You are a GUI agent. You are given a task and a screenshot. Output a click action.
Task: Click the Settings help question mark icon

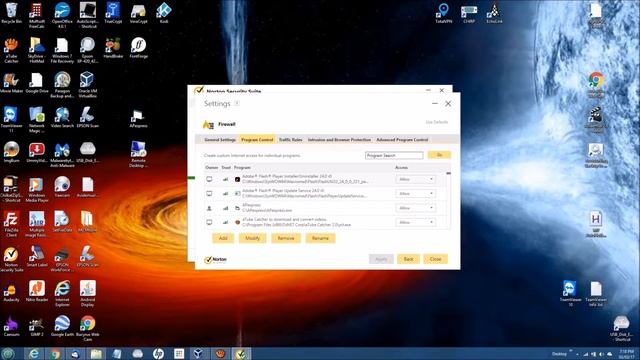tap(237, 103)
